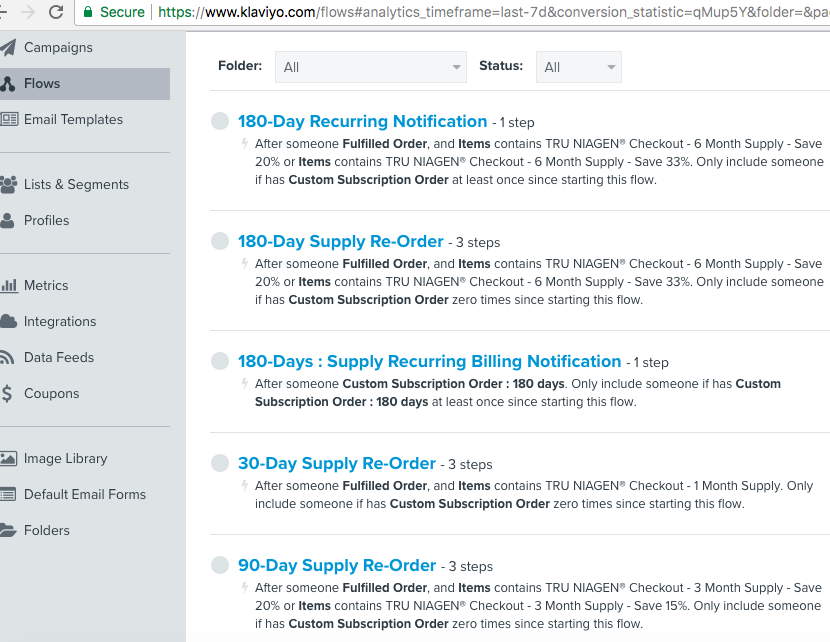Toggle status circle for 180-Day Recurring Notification
830x642 pixels.
click(220, 121)
